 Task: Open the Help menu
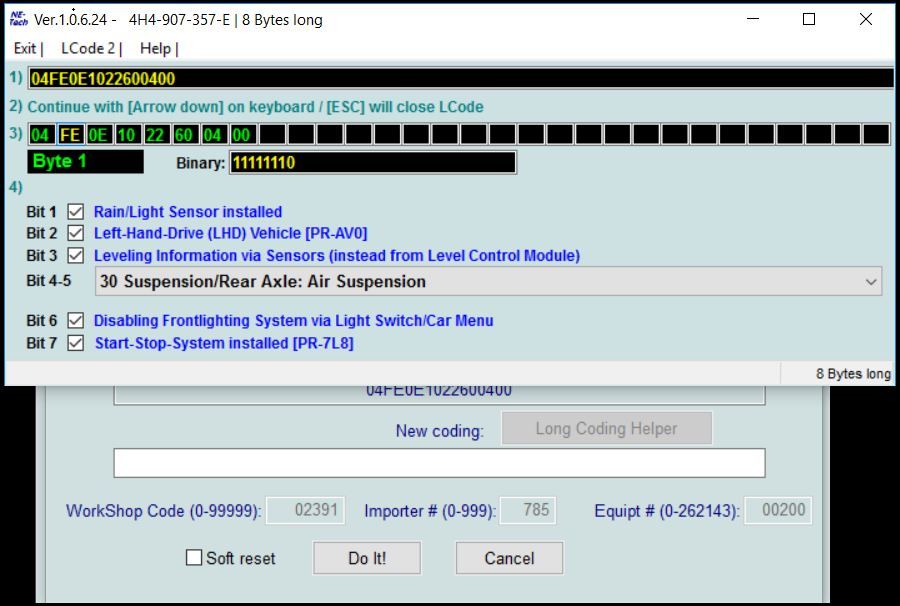click(156, 48)
